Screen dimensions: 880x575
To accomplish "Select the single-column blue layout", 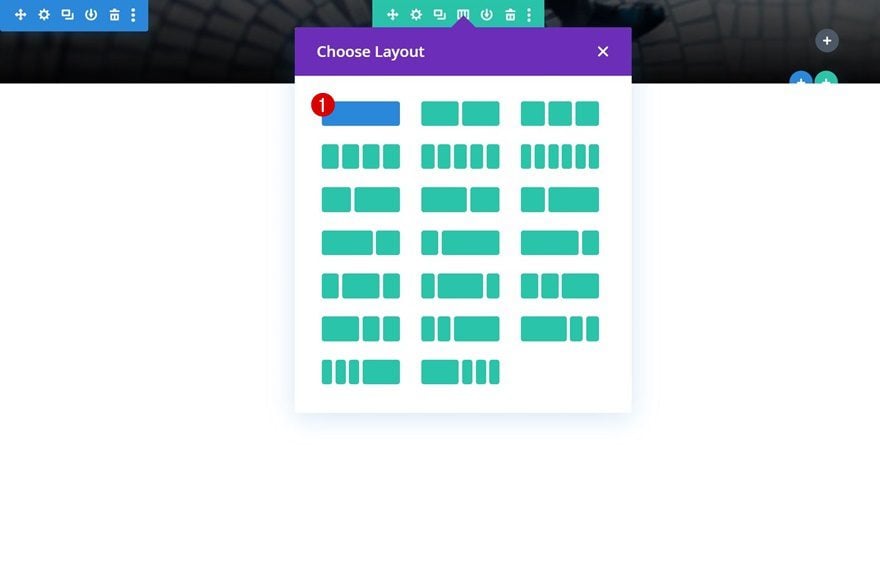I will click(x=361, y=113).
